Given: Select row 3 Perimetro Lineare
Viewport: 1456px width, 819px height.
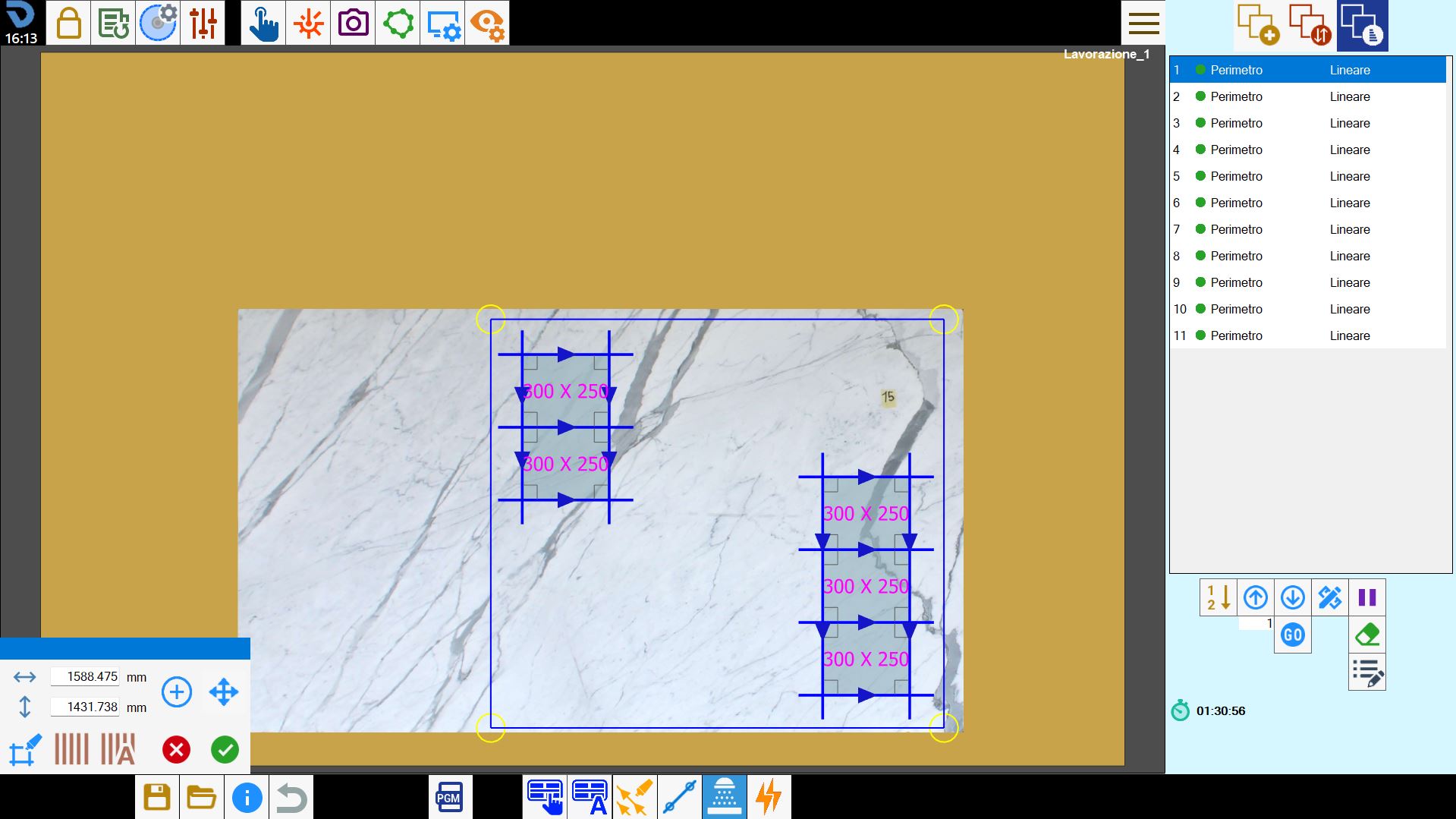Looking at the screenshot, I should click(x=1308, y=123).
